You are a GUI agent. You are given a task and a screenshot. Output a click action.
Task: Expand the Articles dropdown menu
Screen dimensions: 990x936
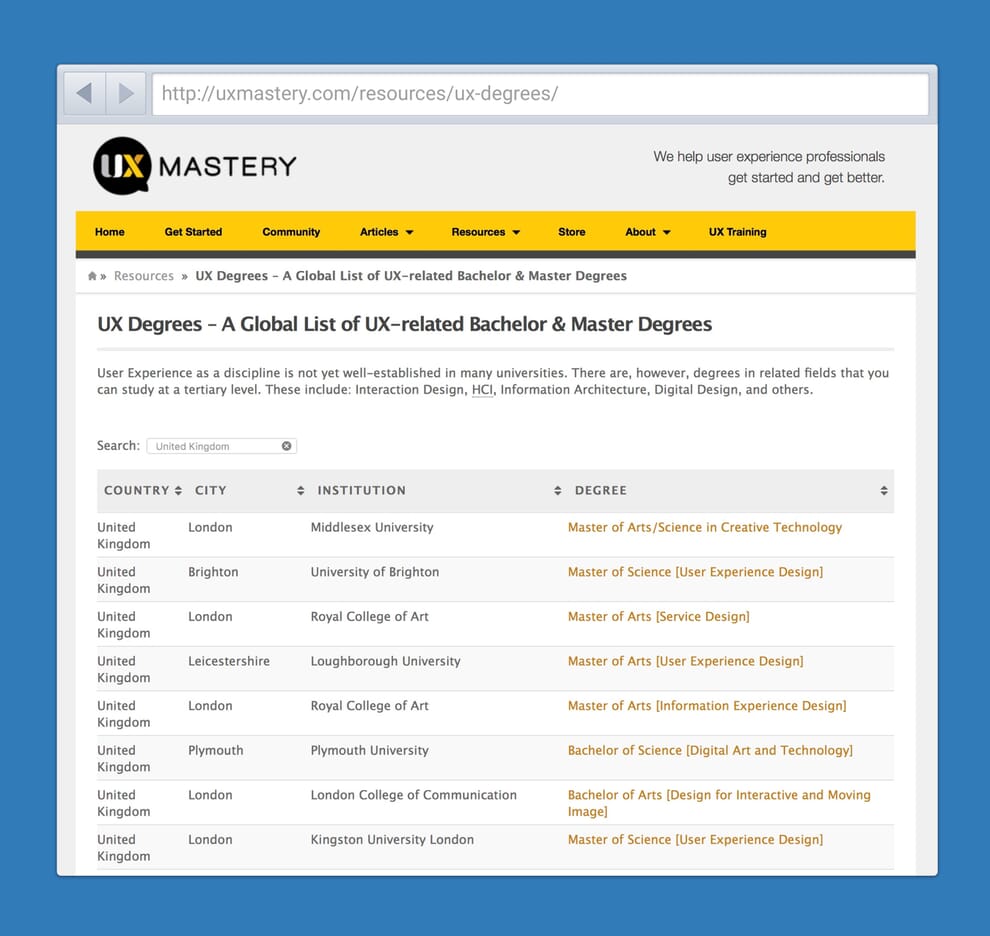click(386, 232)
